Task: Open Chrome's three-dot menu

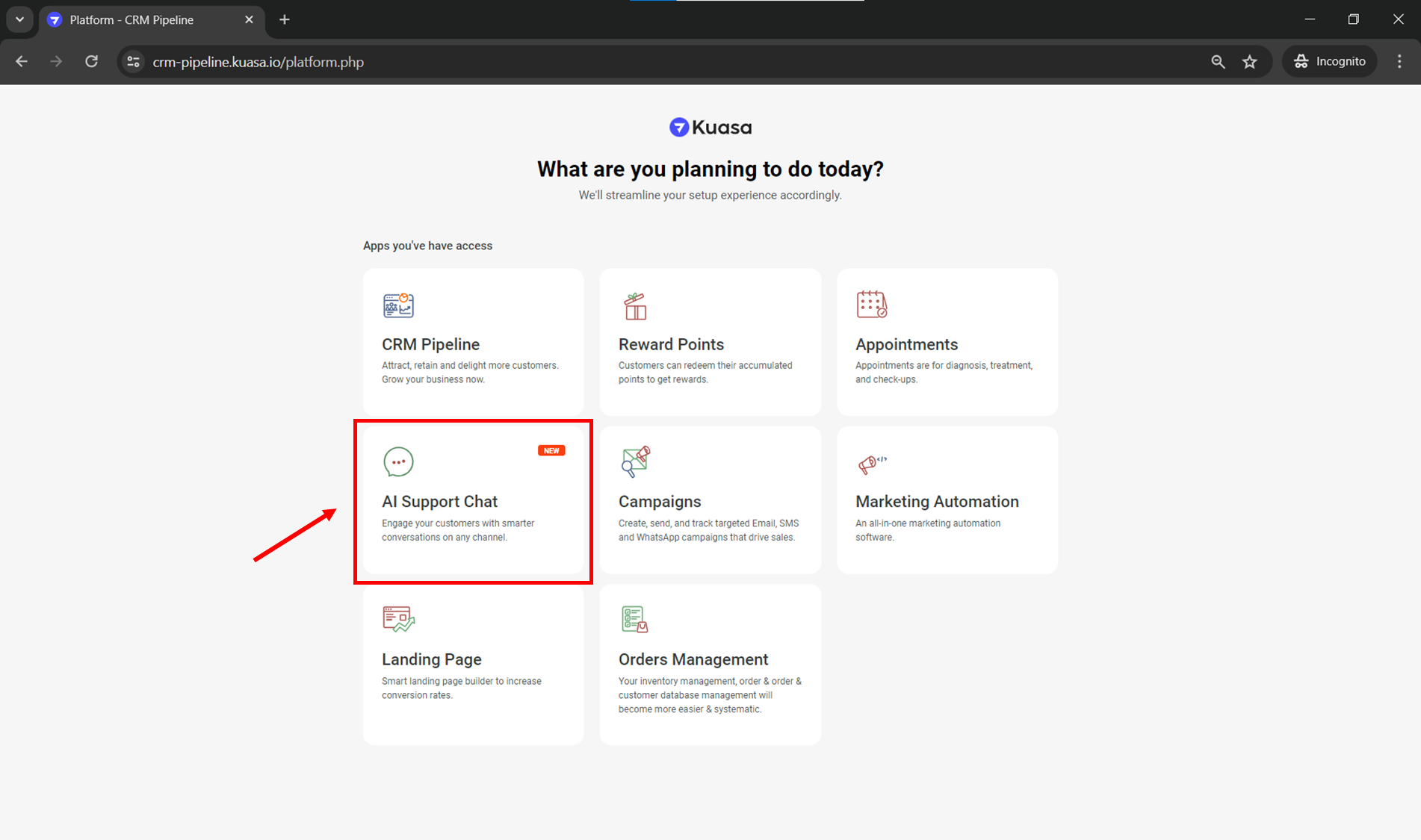Action: [x=1399, y=62]
